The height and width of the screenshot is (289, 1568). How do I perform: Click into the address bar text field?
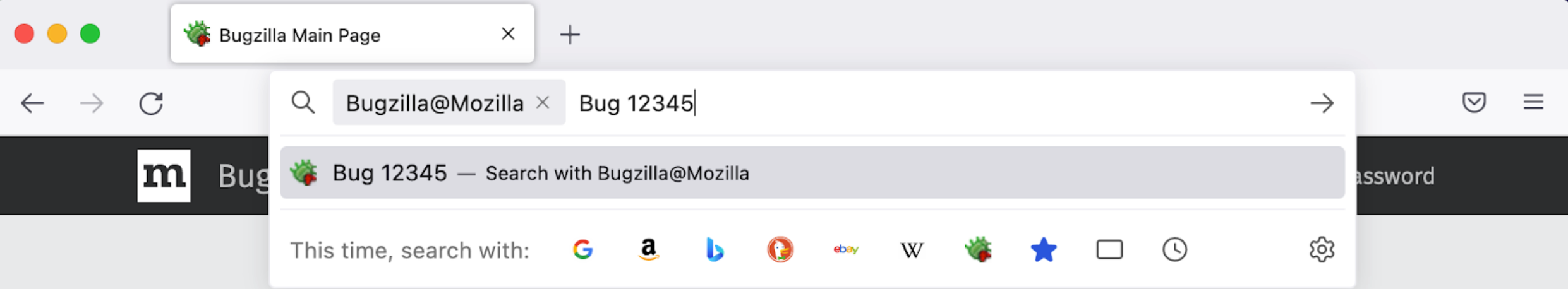pos(948,103)
